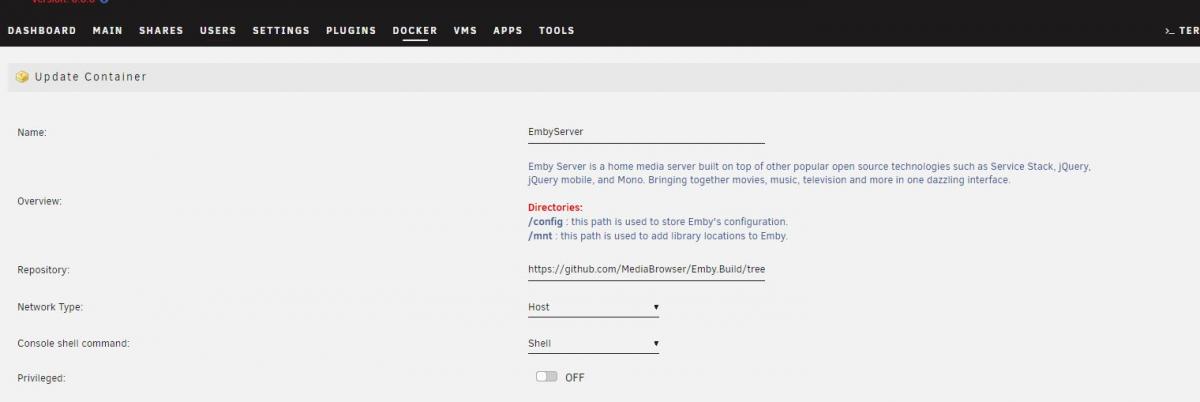Screen dimensions: 1200x402
Task: Select the Docker tab
Action: point(415,31)
